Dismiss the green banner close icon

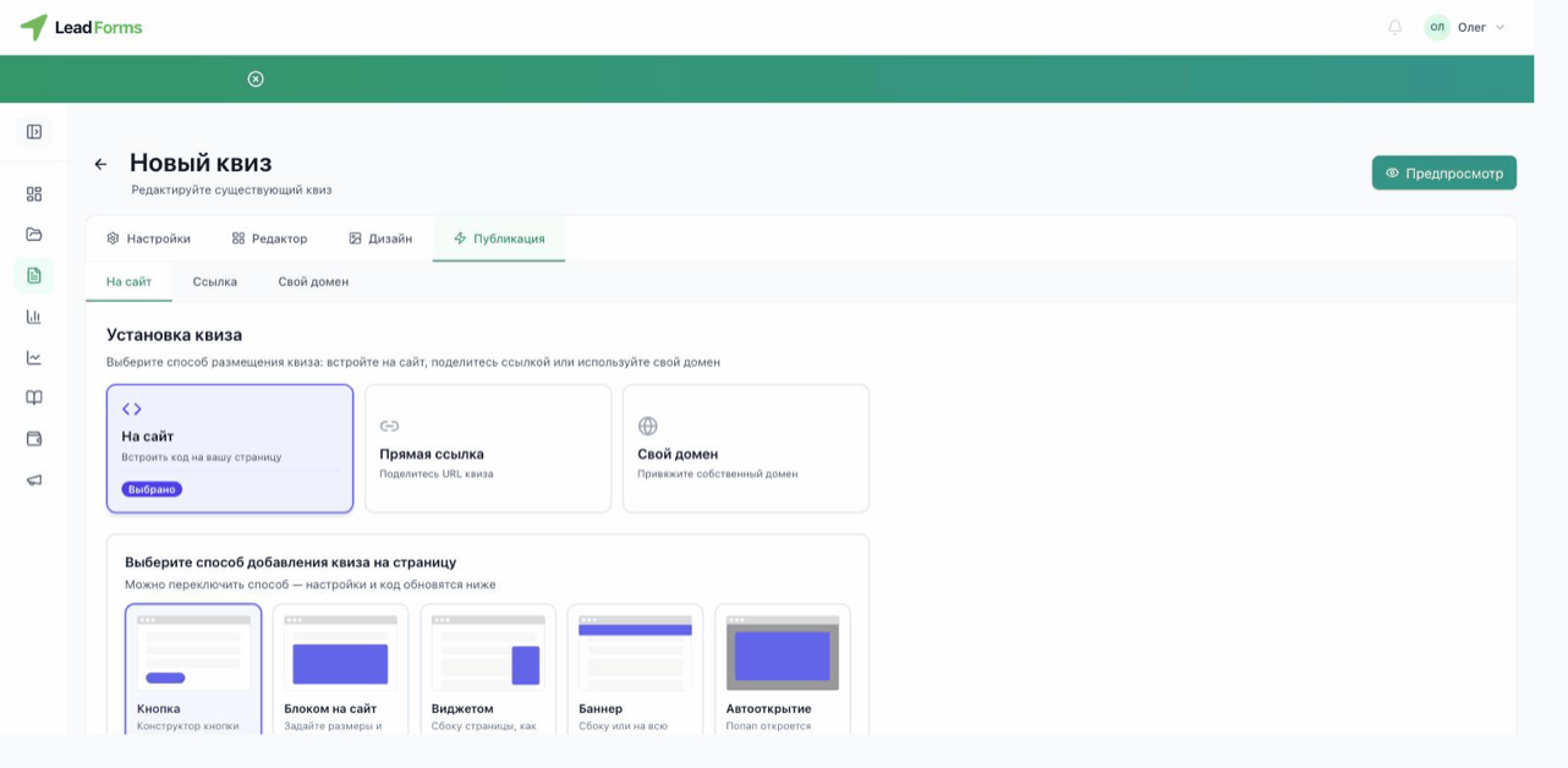(256, 79)
